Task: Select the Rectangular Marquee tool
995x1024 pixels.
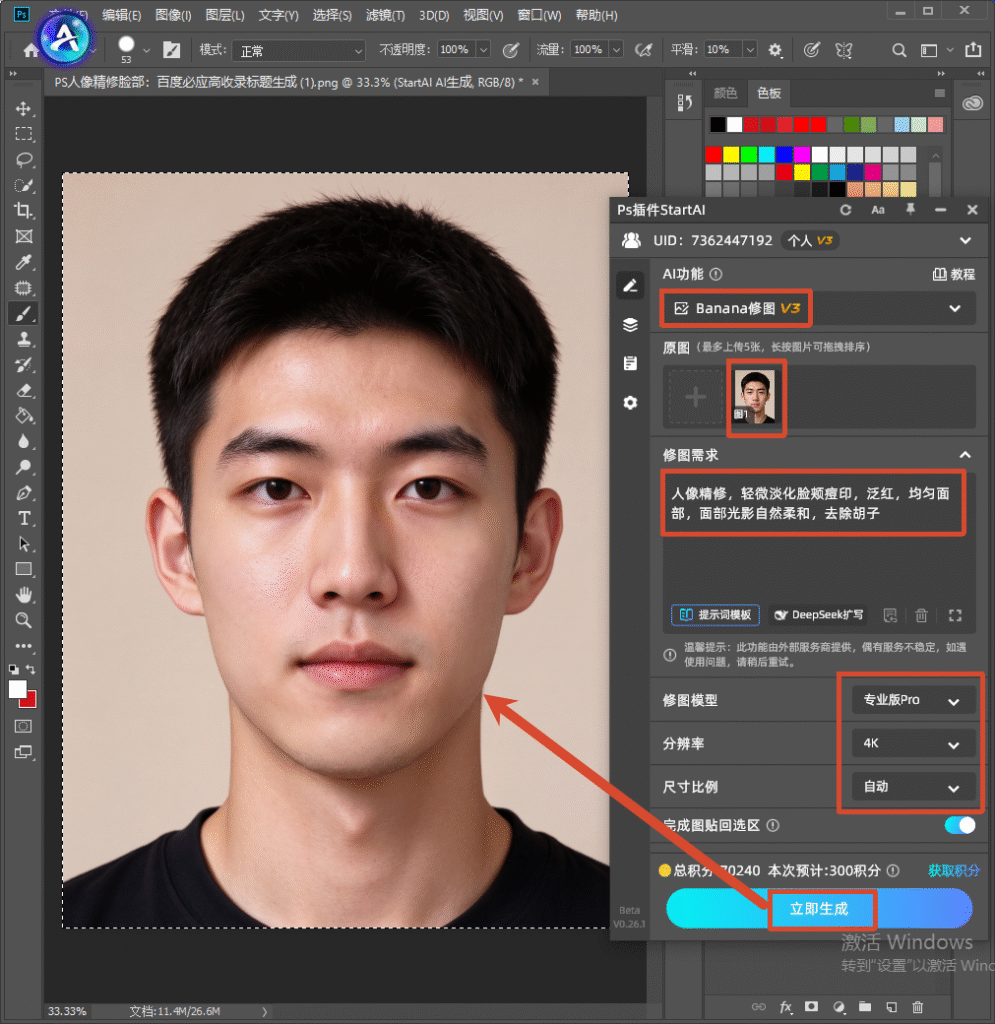Action: point(24,134)
